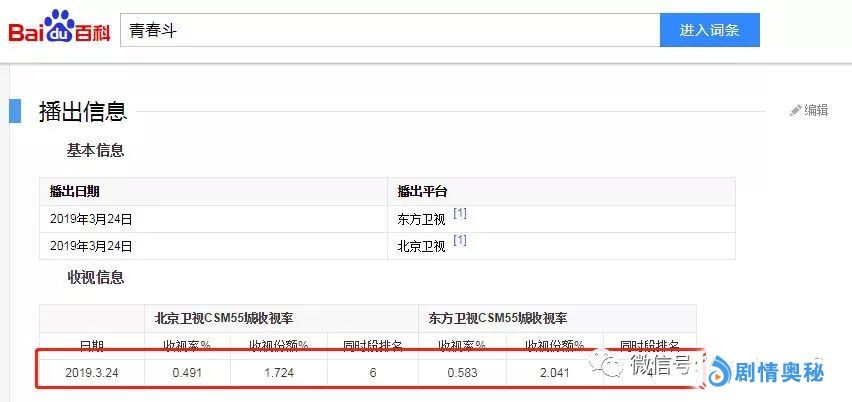
Task: Click the 剧情奥秘 logo icon
Action: (718, 372)
